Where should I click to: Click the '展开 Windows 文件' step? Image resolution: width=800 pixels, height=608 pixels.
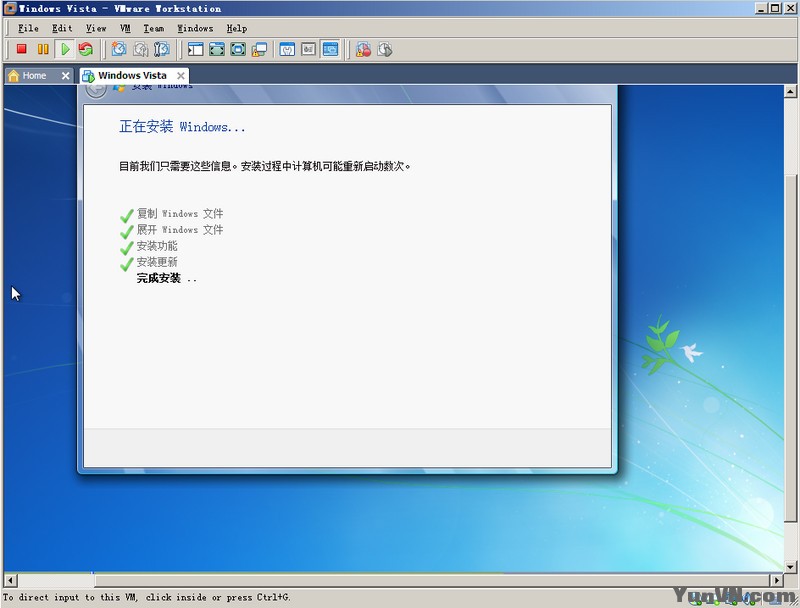pyautogui.click(x=180, y=230)
